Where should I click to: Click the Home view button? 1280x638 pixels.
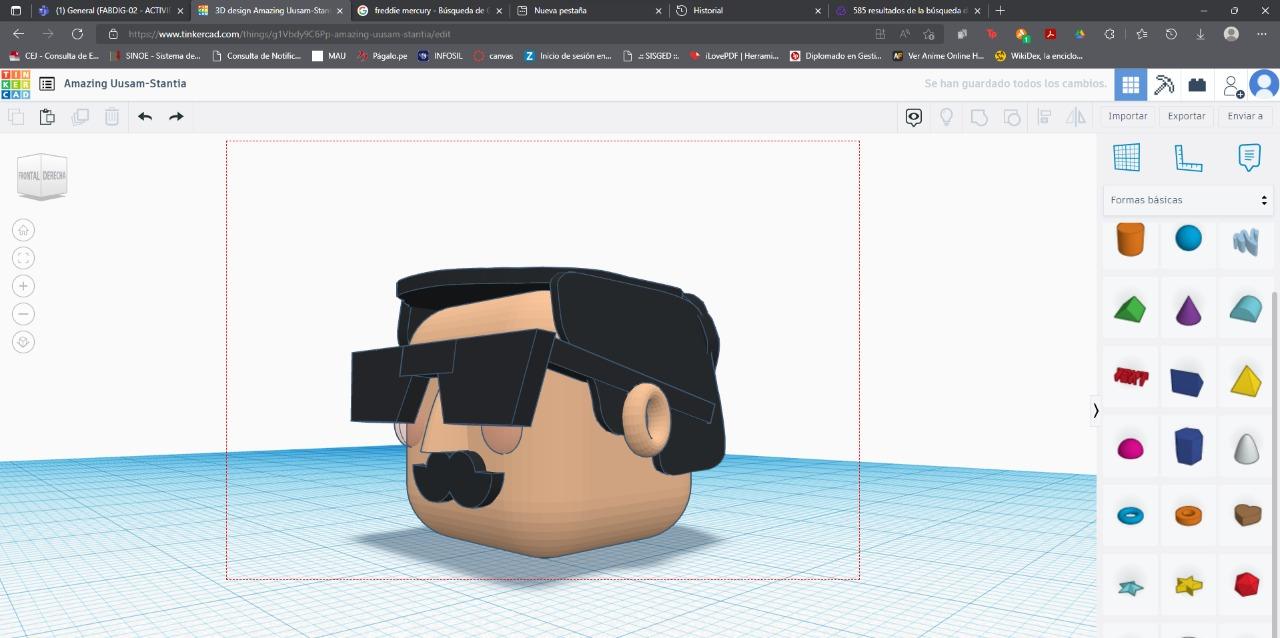pos(23,230)
